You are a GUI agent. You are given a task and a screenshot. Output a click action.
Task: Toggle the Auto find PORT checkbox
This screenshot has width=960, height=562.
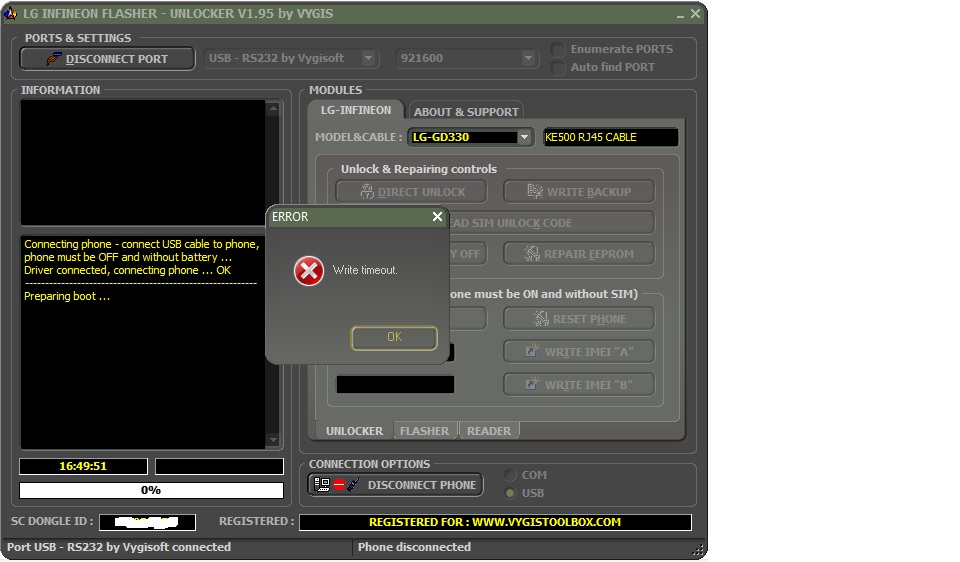tap(558, 67)
